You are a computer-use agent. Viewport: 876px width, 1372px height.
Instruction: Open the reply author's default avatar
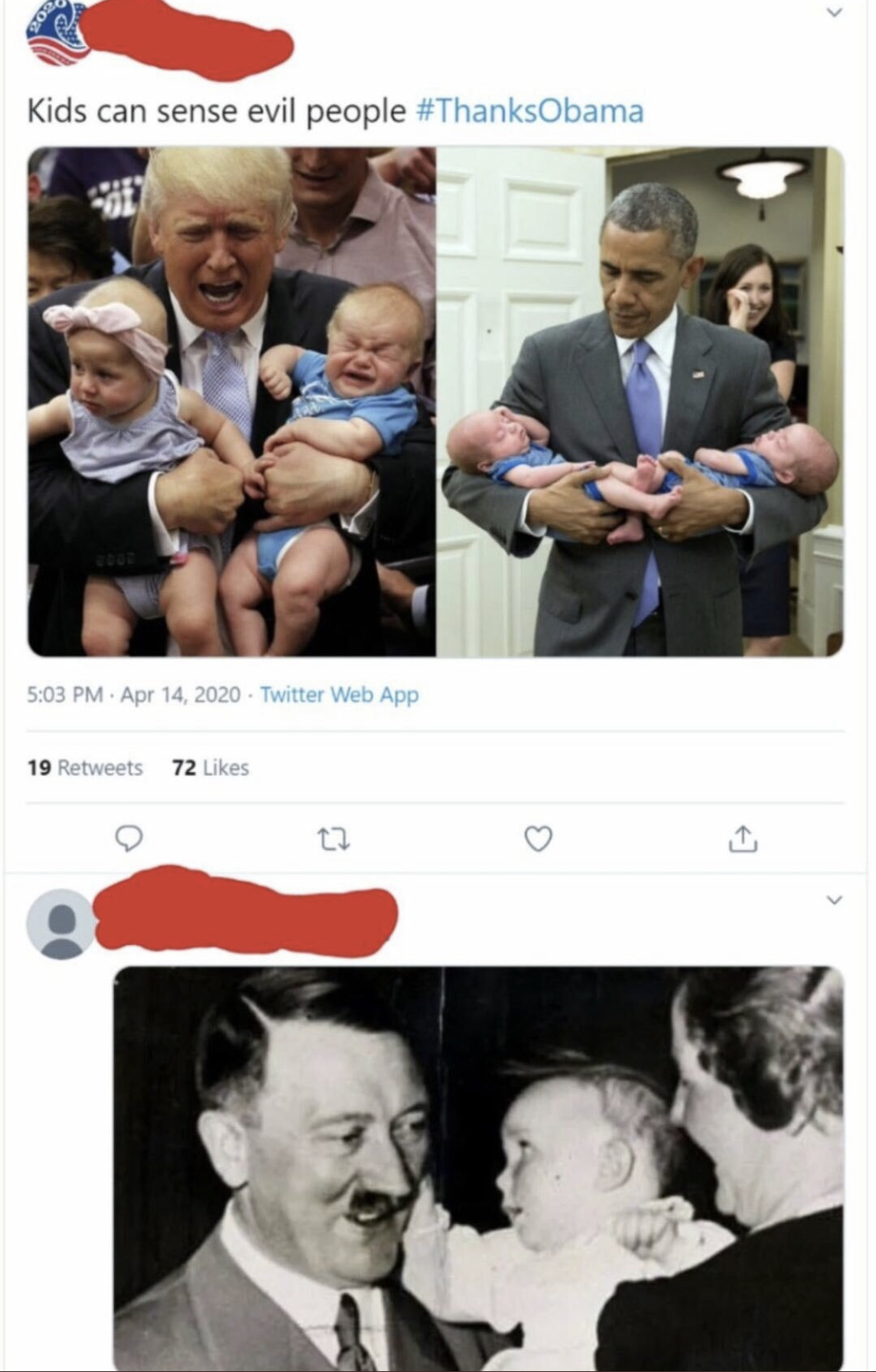pyautogui.click(x=62, y=924)
